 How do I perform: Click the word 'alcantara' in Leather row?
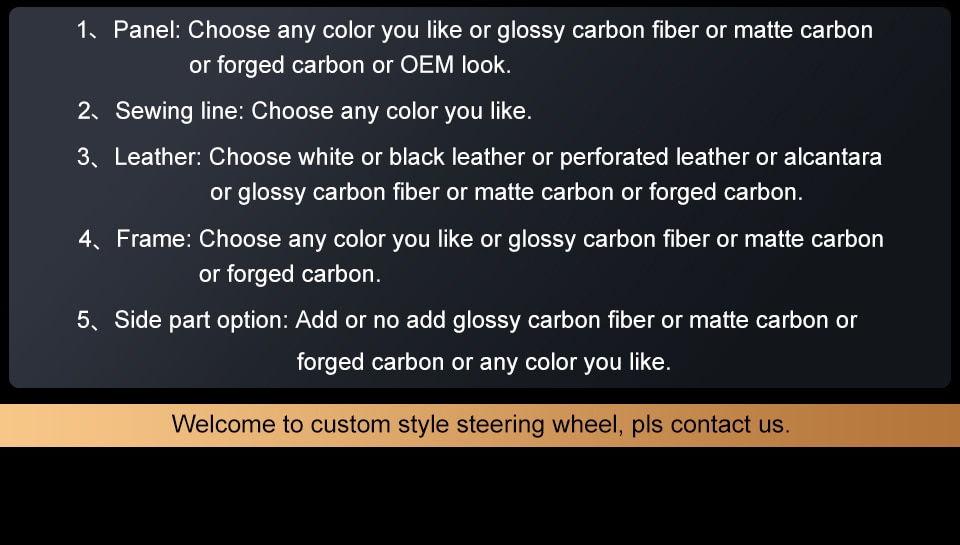click(833, 157)
